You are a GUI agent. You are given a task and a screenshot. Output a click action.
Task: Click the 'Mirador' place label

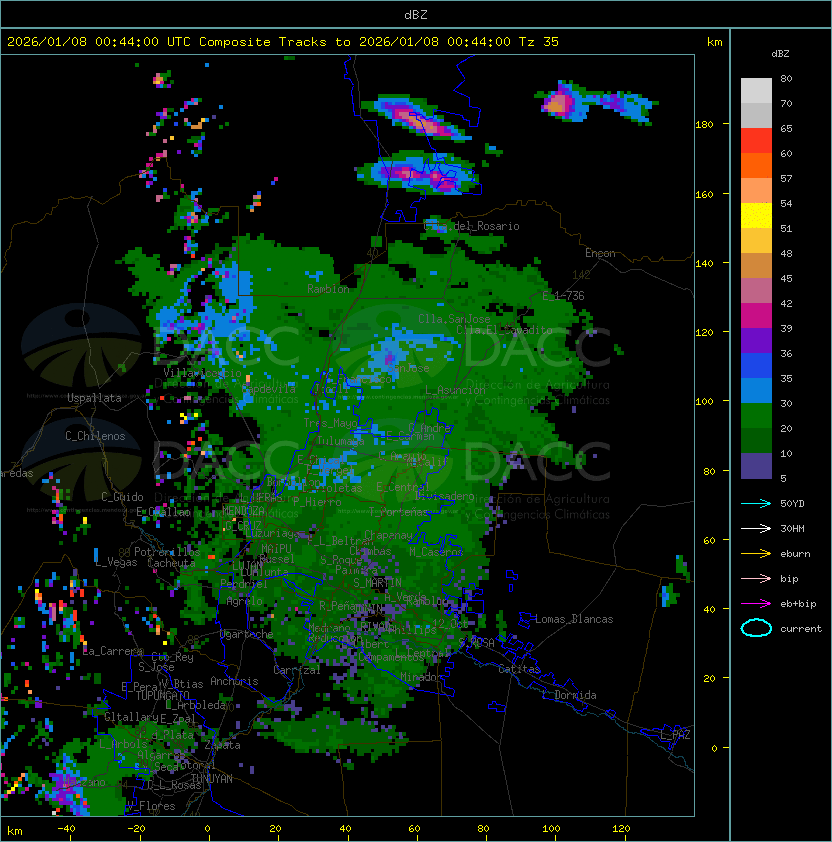click(421, 677)
